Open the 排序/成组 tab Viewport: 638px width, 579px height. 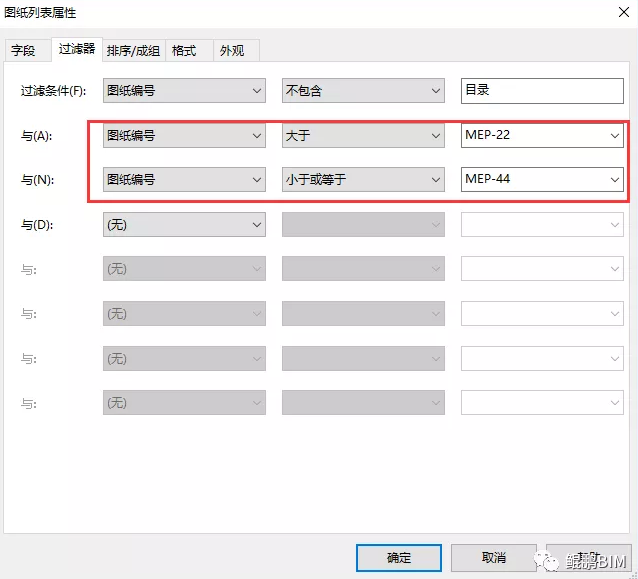[133, 50]
